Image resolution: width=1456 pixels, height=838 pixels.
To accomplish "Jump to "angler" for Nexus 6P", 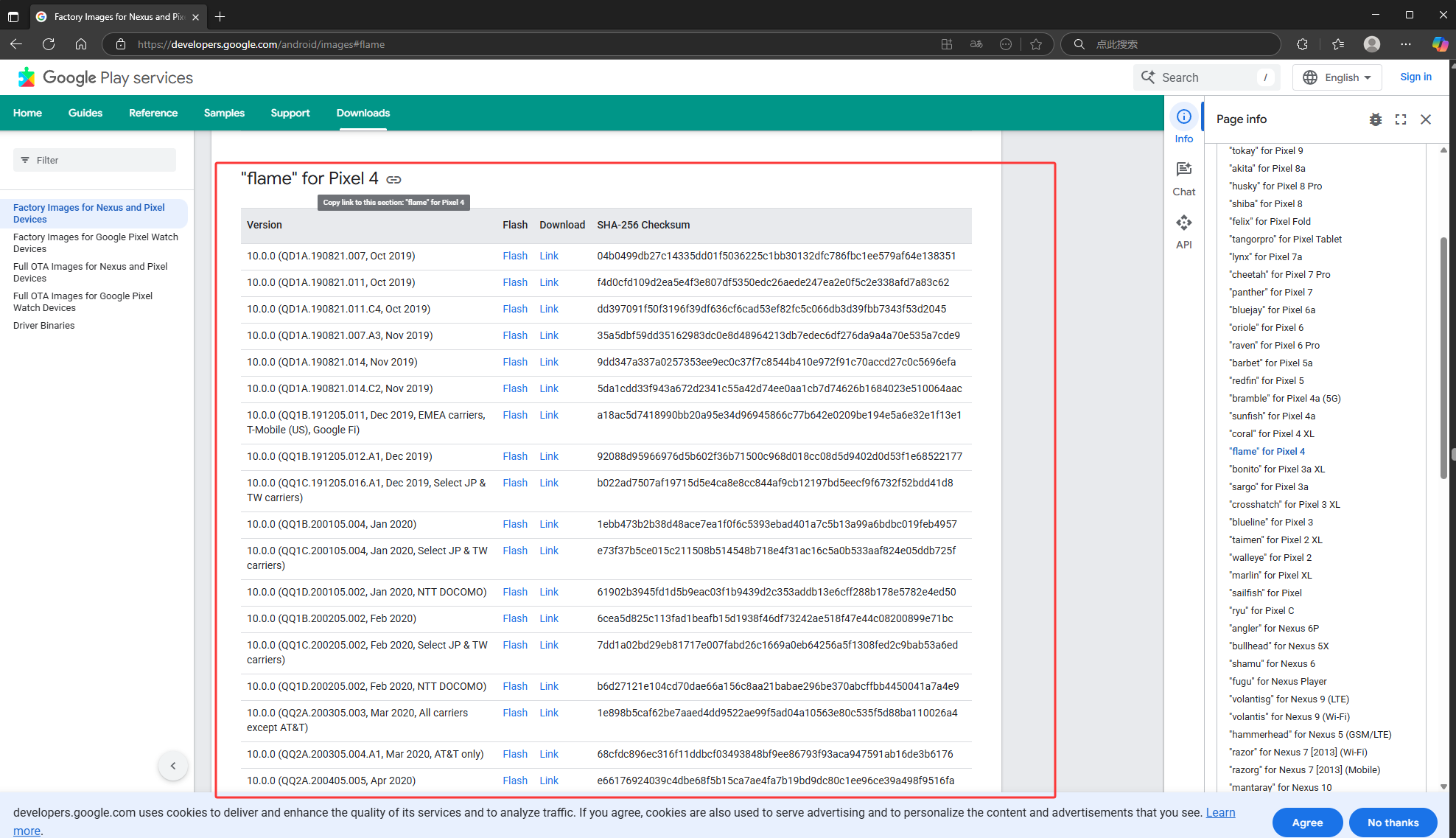I will [1273, 629].
